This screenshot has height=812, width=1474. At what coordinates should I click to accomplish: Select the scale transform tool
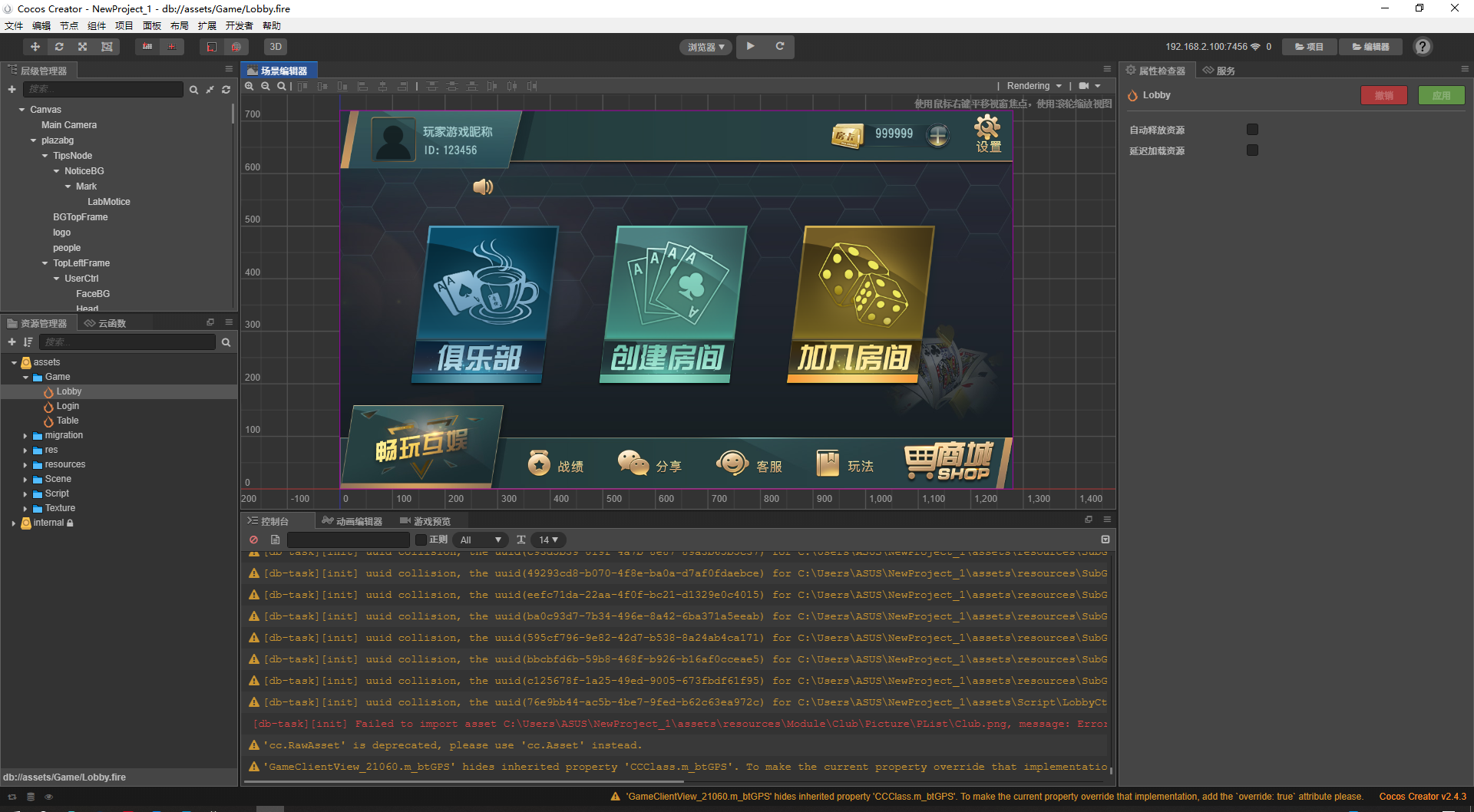pyautogui.click(x=83, y=47)
